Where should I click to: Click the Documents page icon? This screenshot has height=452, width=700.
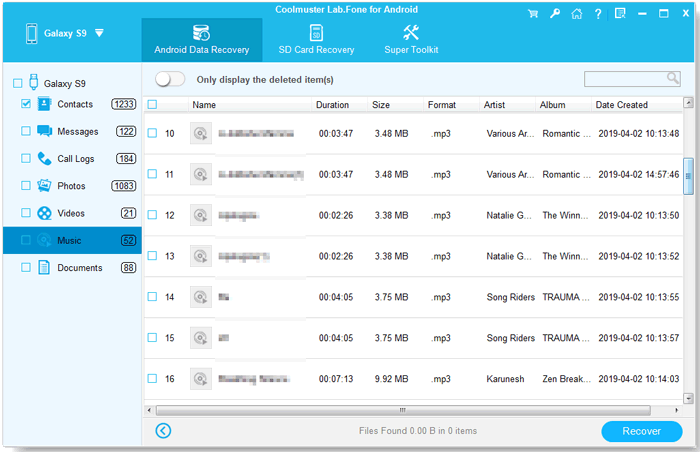pyautogui.click(x=44, y=268)
